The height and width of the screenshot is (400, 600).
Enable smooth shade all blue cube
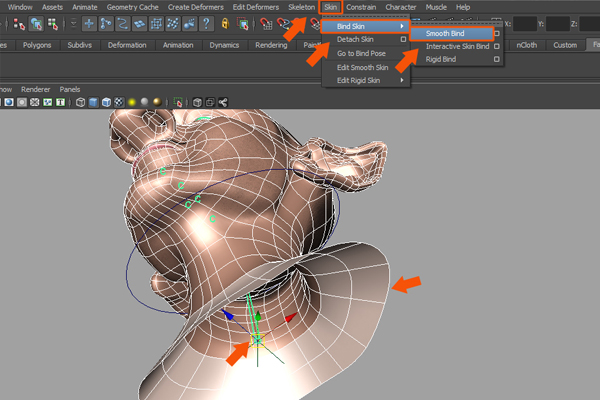(x=93, y=102)
